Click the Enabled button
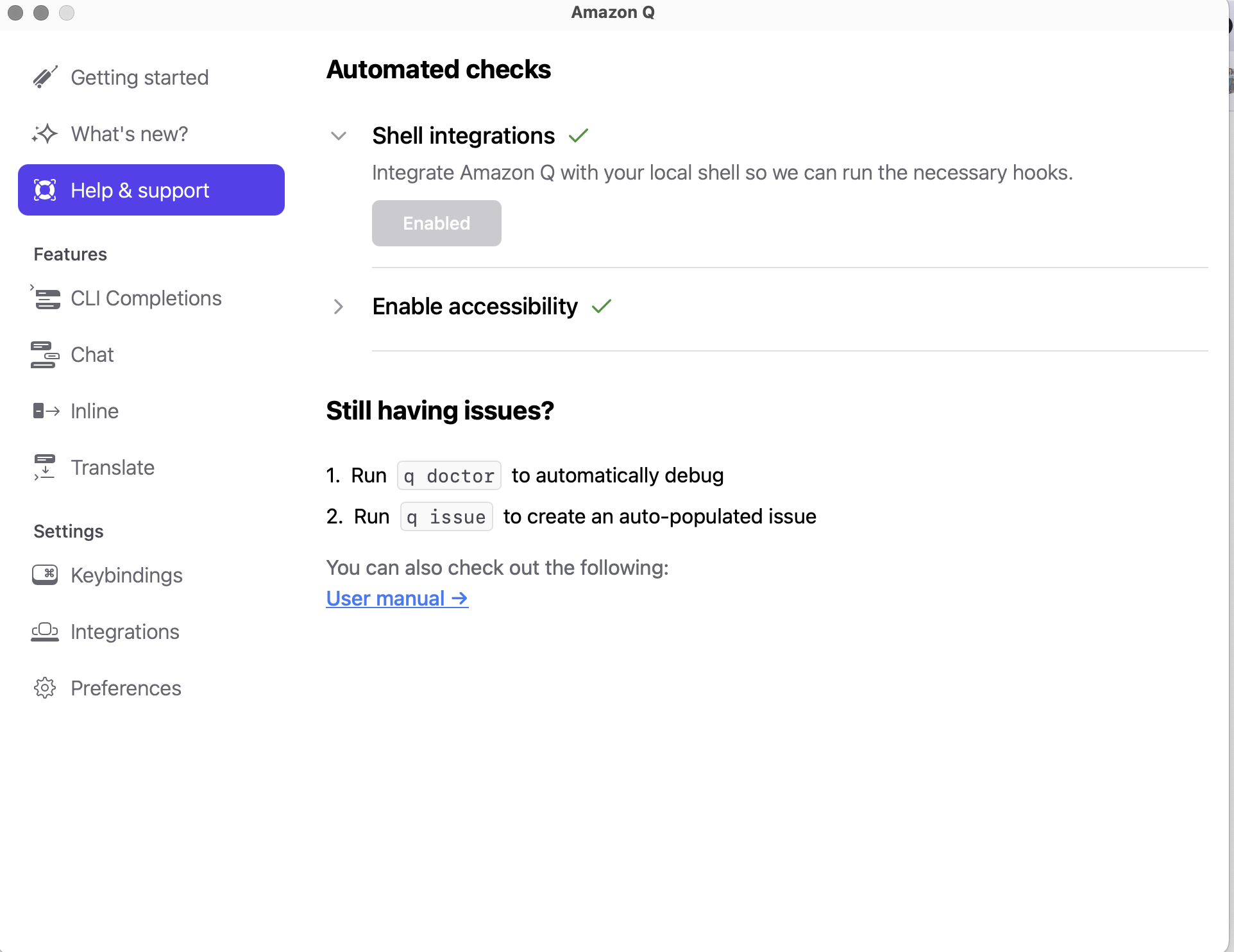 point(437,223)
